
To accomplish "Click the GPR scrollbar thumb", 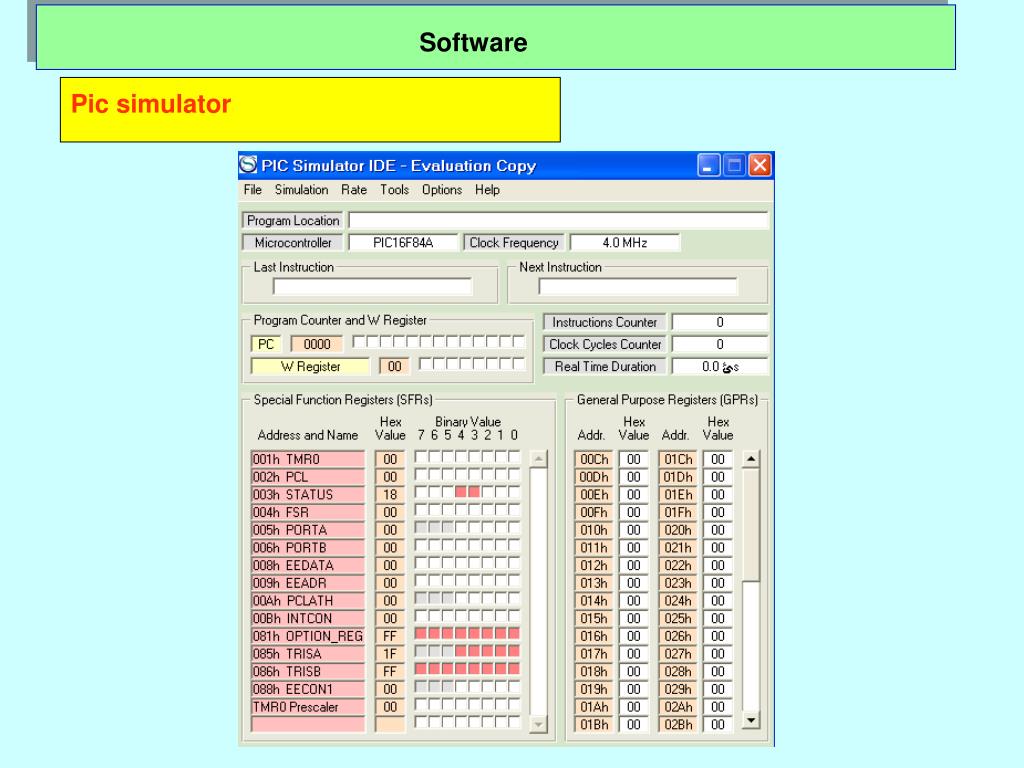I will click(751, 524).
